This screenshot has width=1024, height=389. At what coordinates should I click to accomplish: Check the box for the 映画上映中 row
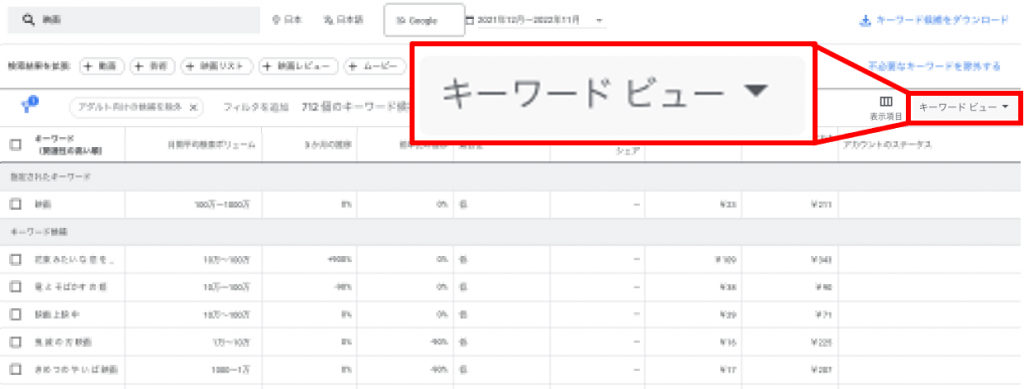point(16,314)
